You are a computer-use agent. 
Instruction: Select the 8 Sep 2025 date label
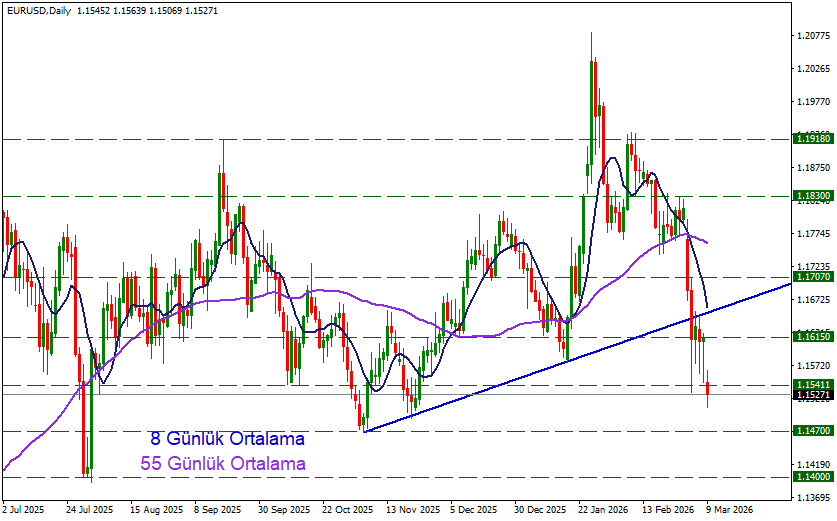tap(218, 509)
